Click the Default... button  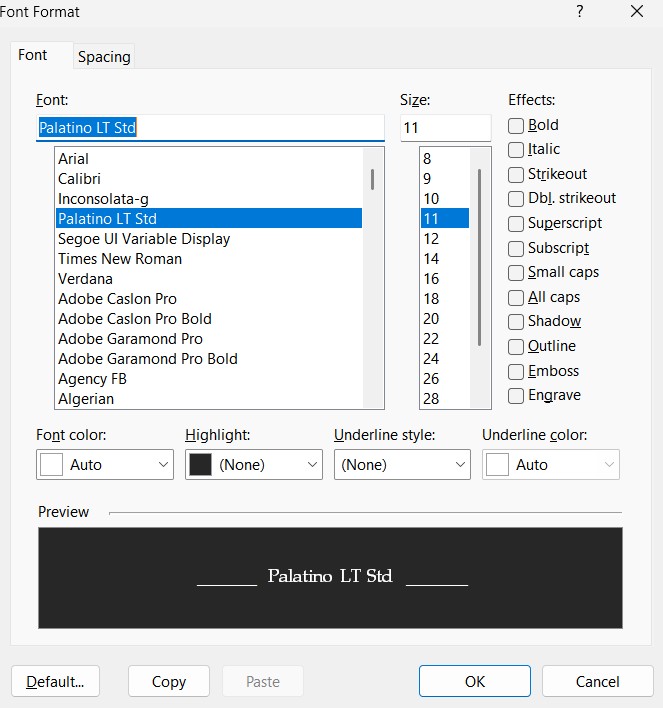coord(56,682)
